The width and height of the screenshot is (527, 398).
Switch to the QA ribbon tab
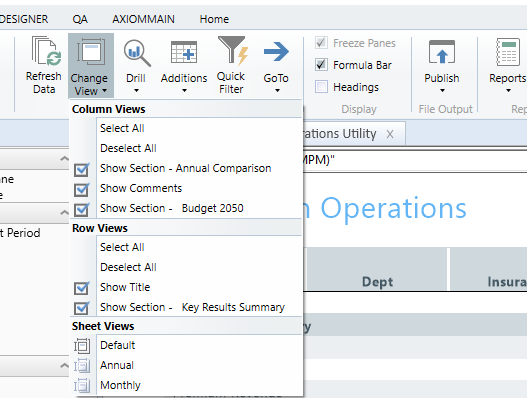(x=80, y=19)
